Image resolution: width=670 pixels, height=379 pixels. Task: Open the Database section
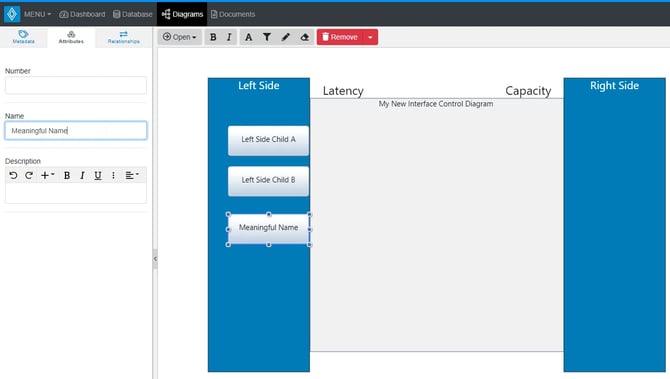132,14
